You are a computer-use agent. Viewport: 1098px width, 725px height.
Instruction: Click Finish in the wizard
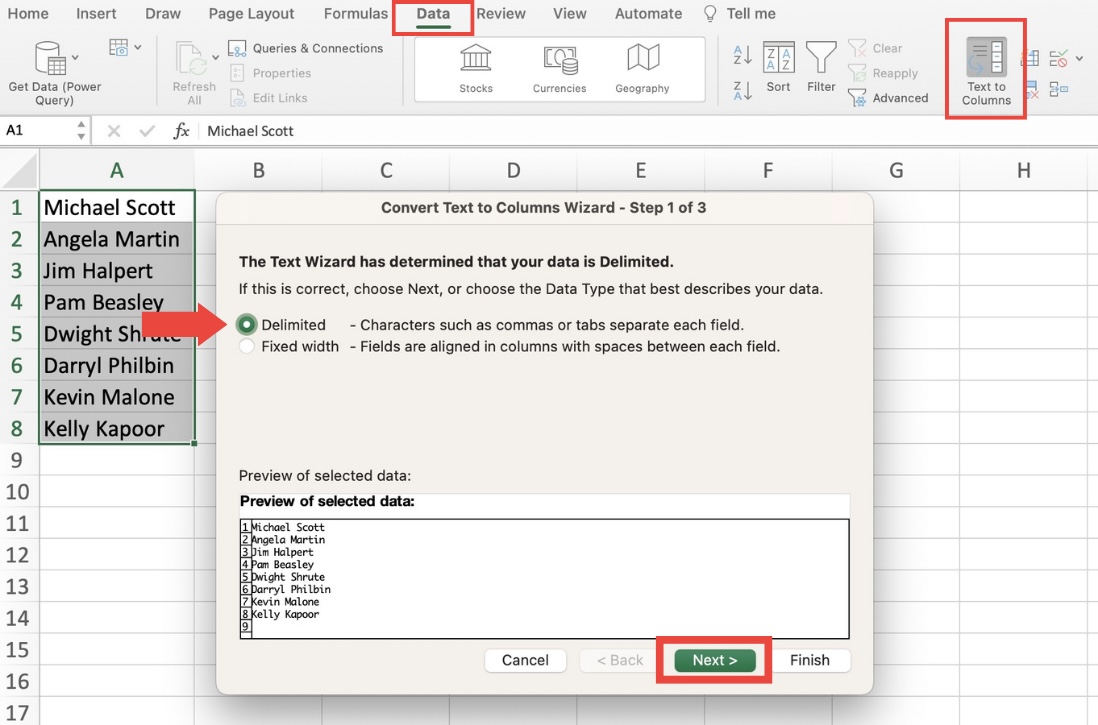[x=809, y=660]
